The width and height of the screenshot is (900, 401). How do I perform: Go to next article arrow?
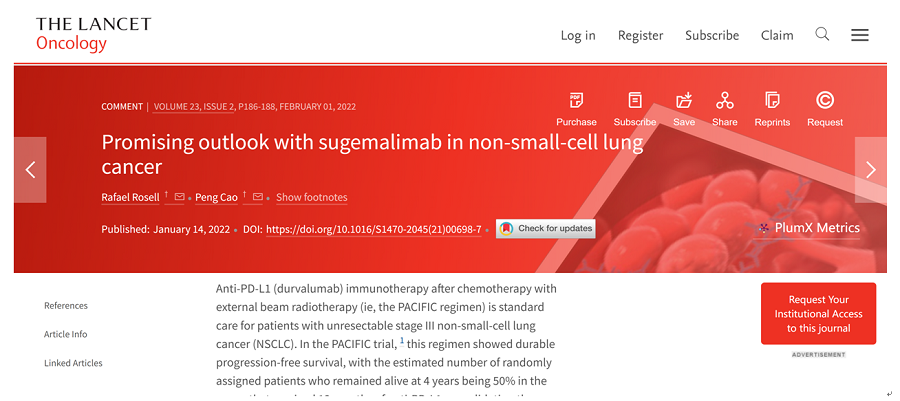click(x=870, y=170)
